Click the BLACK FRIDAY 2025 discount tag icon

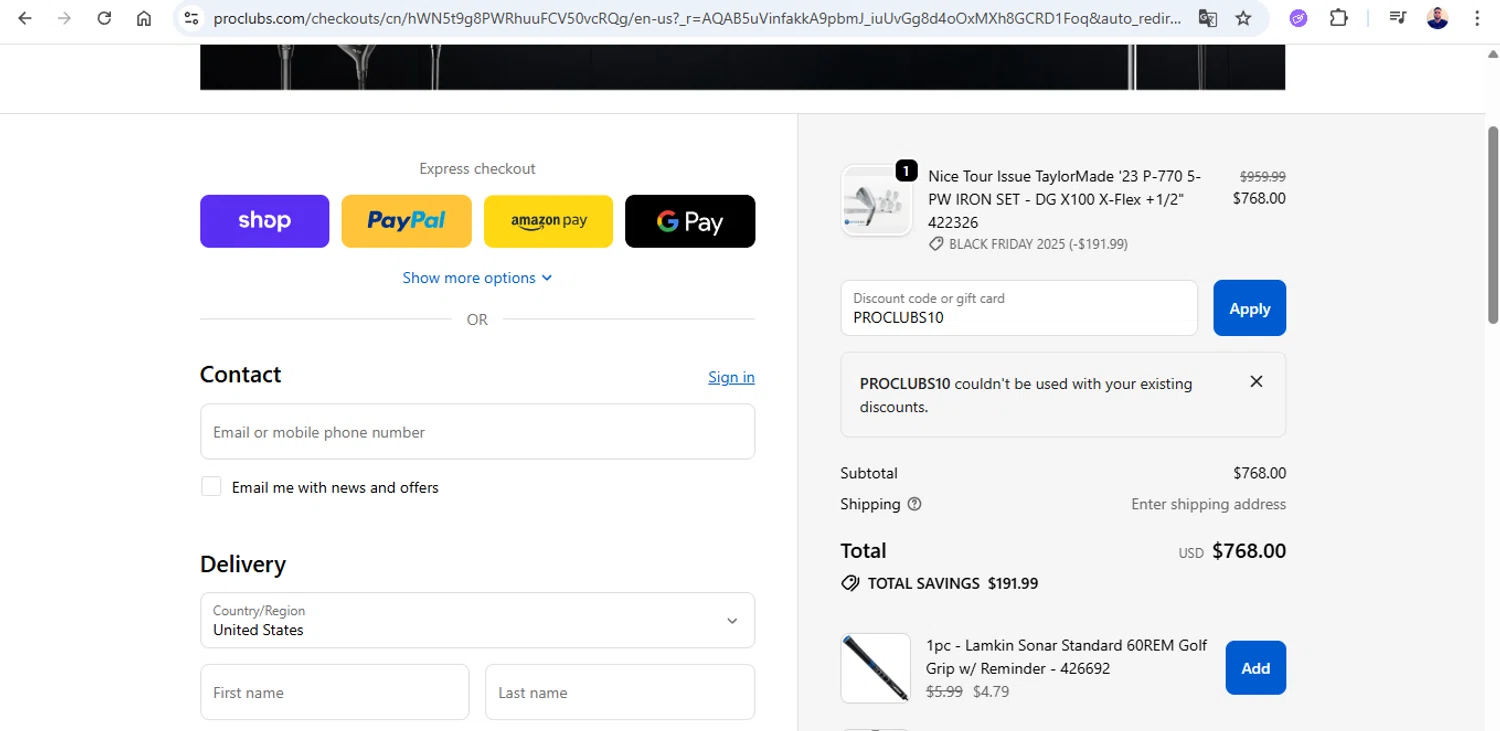936,244
